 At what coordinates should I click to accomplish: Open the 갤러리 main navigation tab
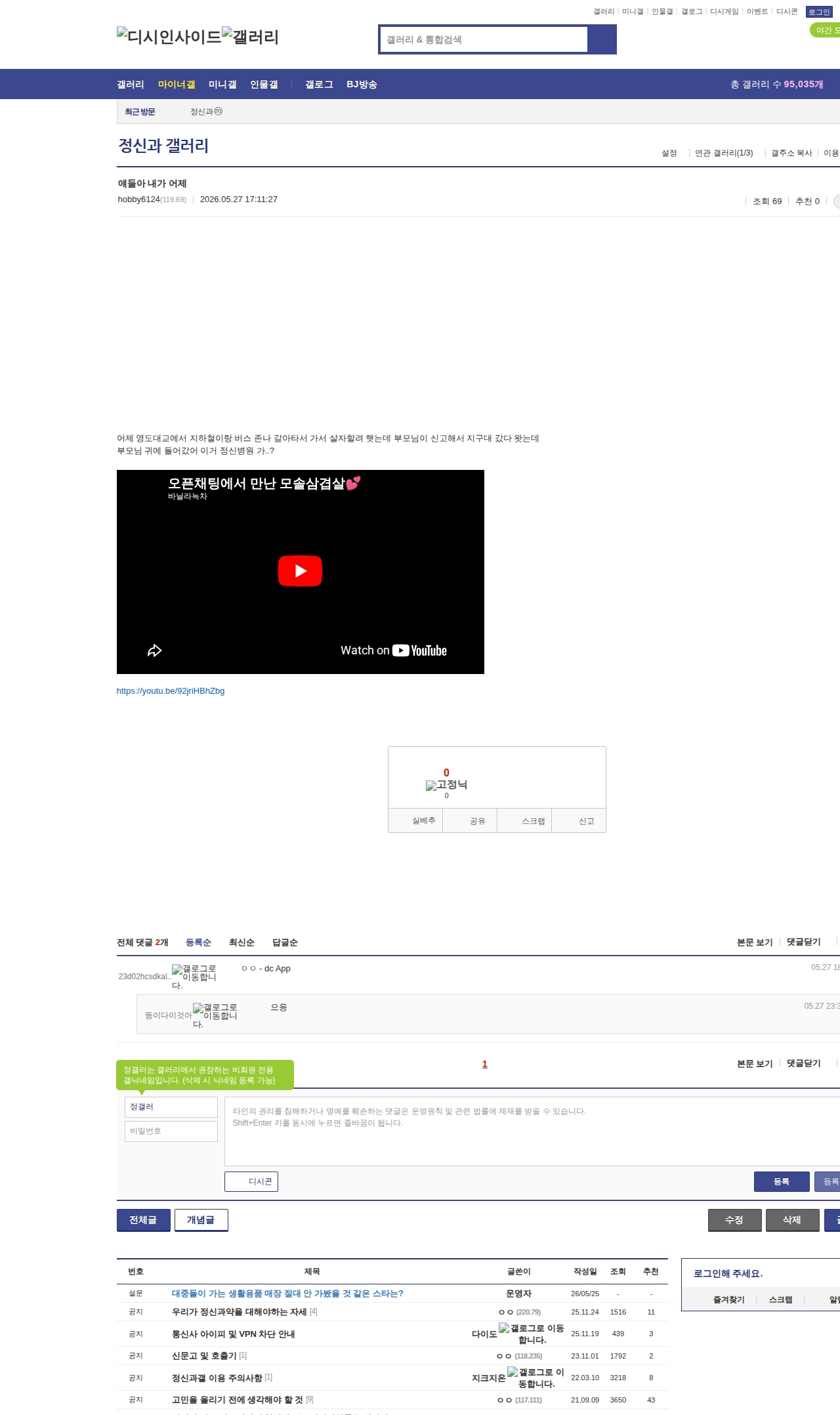131,84
